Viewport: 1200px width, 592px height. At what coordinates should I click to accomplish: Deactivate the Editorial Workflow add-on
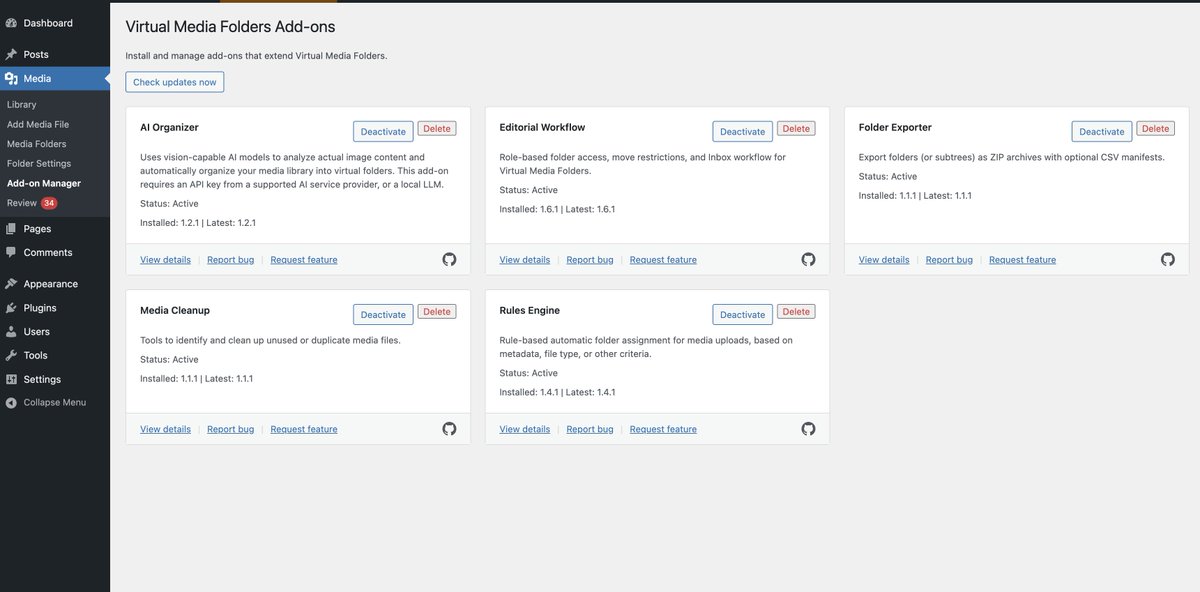click(742, 131)
